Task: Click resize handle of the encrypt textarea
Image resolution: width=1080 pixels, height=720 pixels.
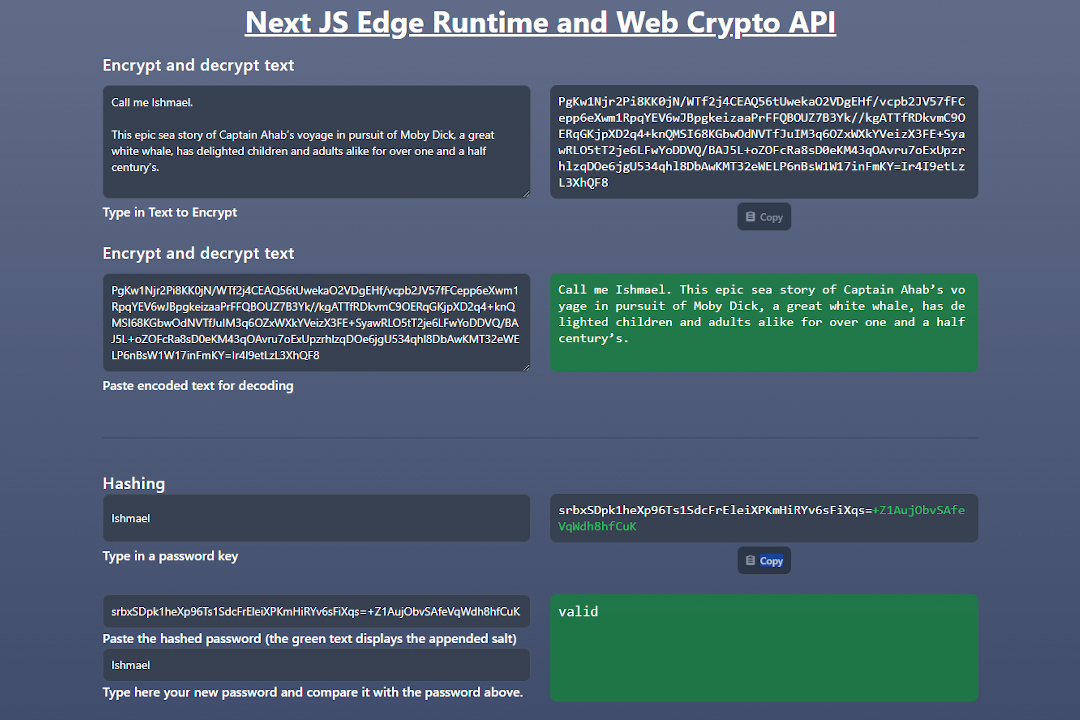Action: [x=526, y=194]
